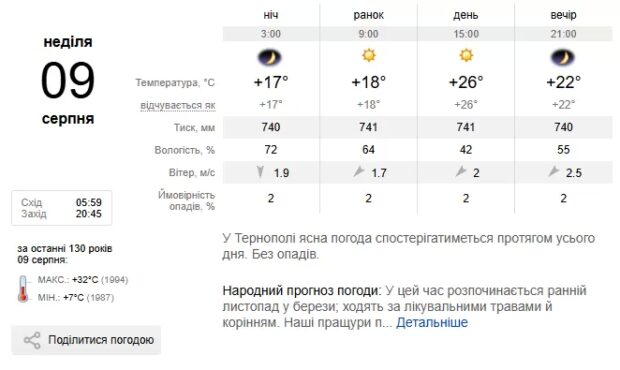Click the 15:00 time cell
The image size is (620, 370).
(466, 34)
